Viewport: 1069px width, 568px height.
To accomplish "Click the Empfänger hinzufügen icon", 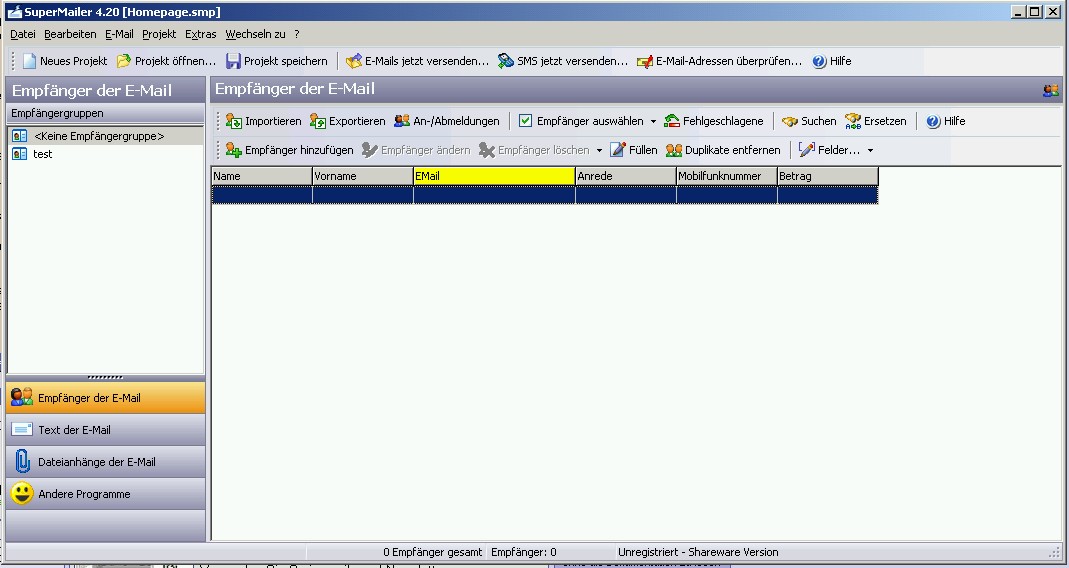I will (234, 149).
